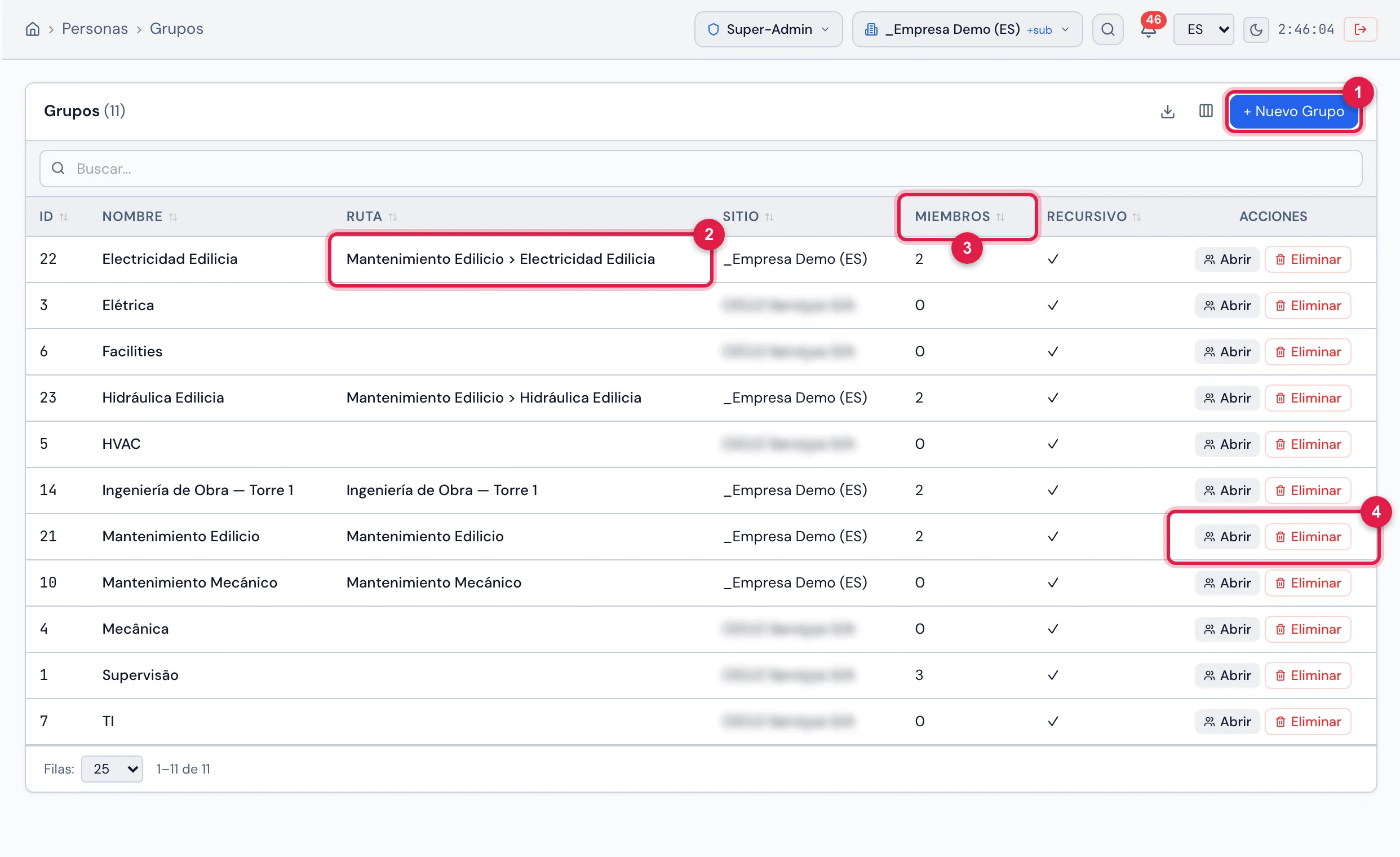Create a new group with Nuevo Grupo
The height and width of the screenshot is (857, 1400).
(x=1293, y=112)
